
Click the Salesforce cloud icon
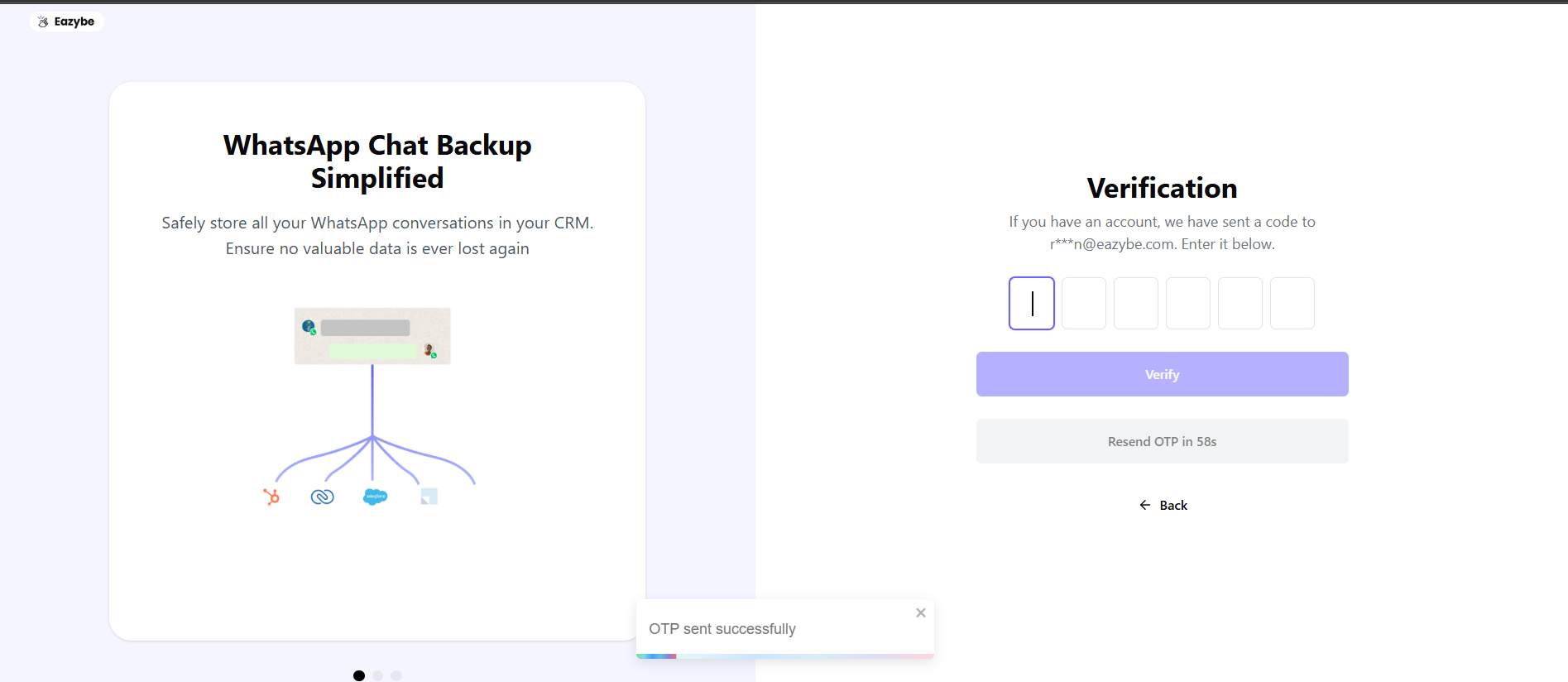[x=374, y=496]
